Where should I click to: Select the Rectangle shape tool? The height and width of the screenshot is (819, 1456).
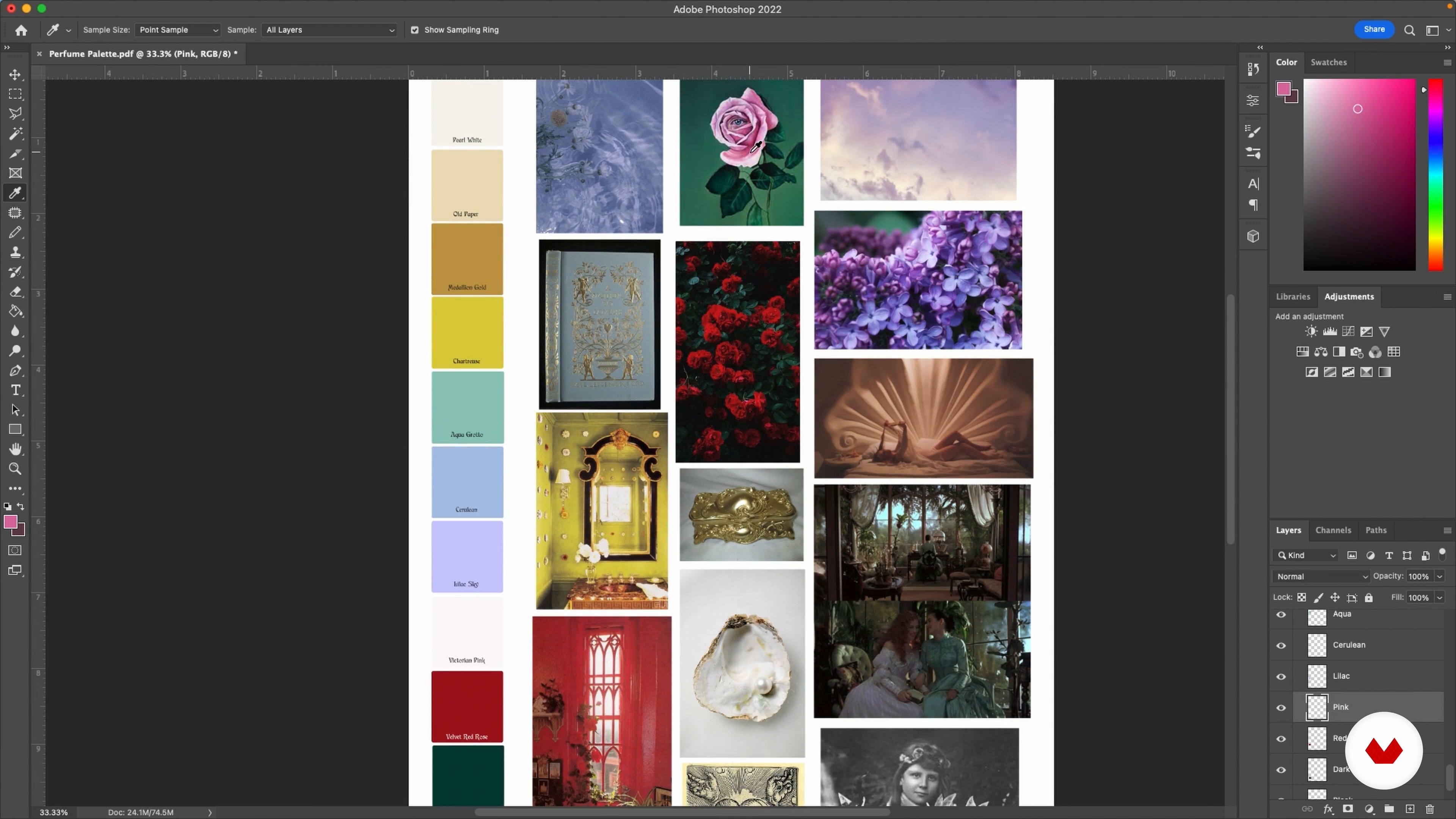(x=15, y=430)
